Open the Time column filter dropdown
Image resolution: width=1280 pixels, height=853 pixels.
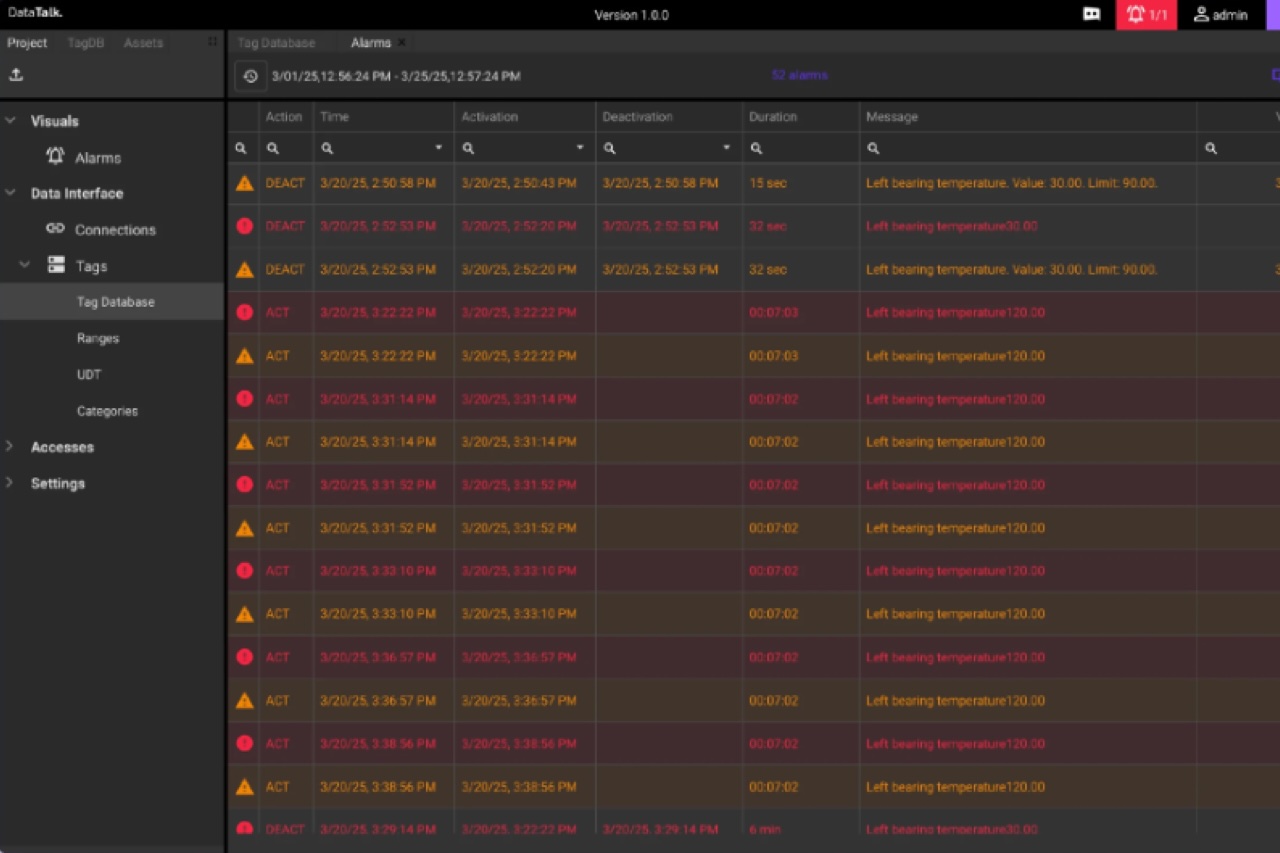pyautogui.click(x=438, y=147)
